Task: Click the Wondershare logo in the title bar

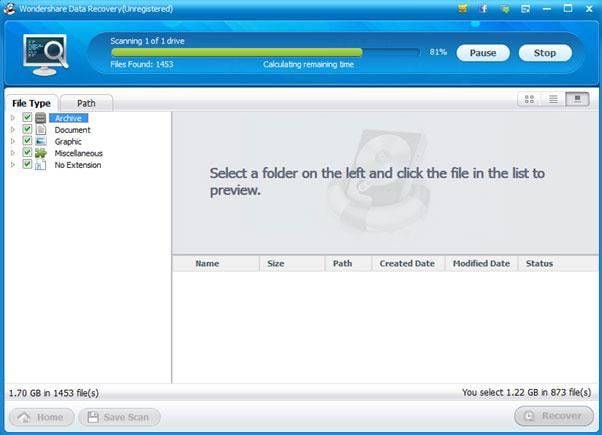Action: [x=9, y=8]
